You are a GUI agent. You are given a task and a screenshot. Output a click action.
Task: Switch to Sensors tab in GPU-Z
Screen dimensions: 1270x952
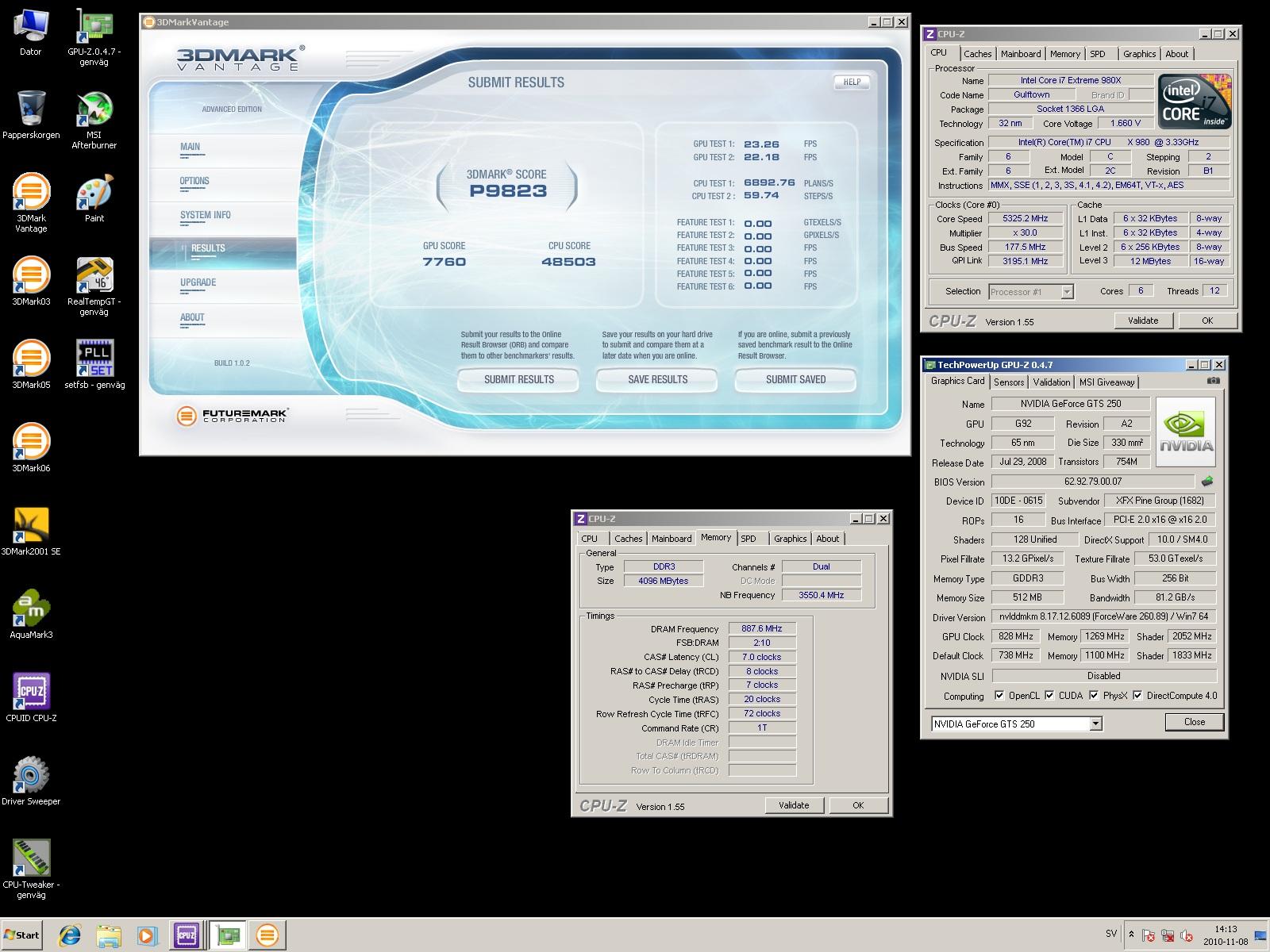pyautogui.click(x=1009, y=382)
